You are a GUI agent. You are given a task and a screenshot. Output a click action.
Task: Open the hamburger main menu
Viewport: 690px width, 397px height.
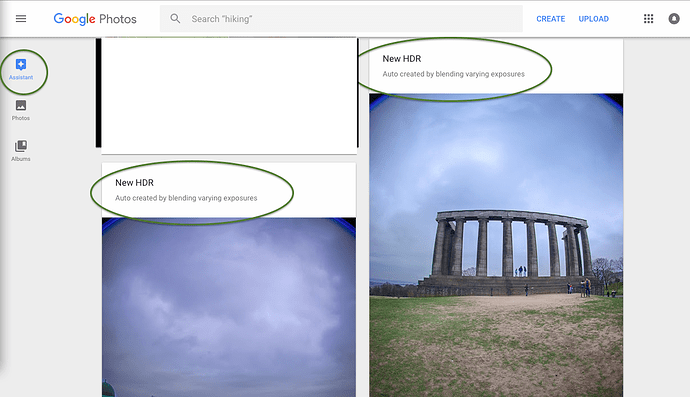click(x=21, y=18)
